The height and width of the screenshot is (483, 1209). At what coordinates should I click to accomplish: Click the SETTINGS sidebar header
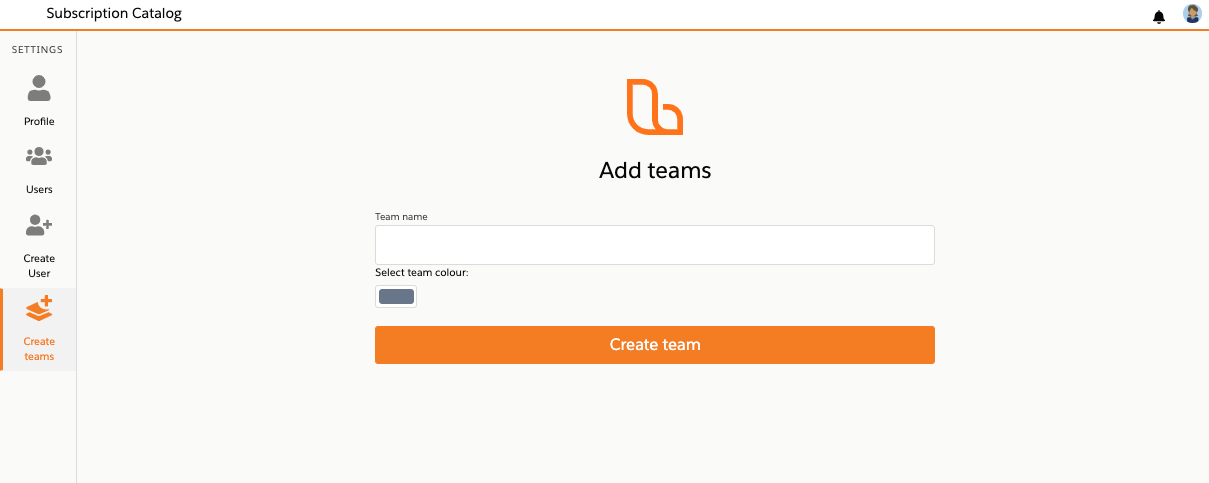(x=37, y=49)
